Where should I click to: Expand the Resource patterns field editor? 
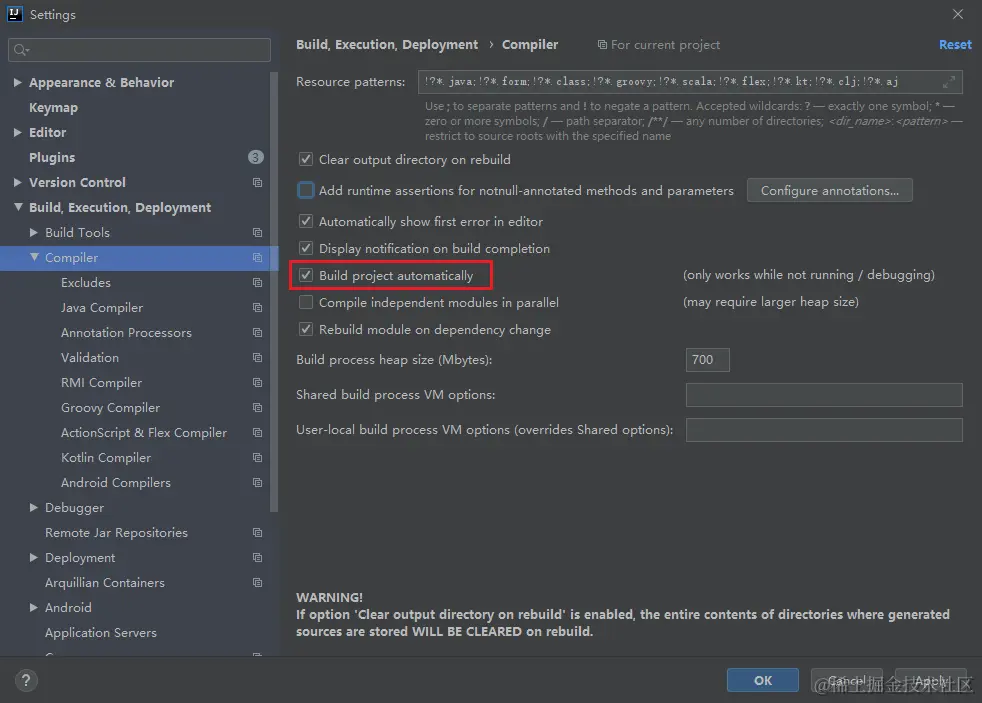pos(949,81)
